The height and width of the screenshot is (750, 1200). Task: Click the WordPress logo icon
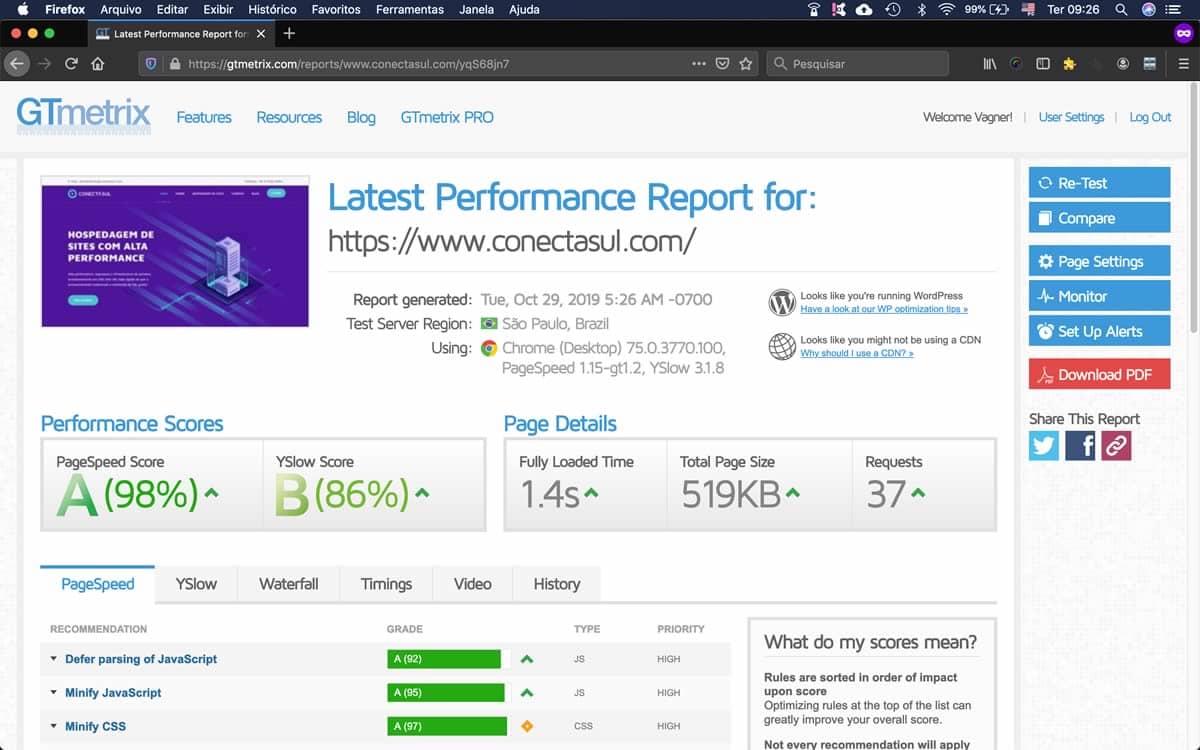coord(782,302)
